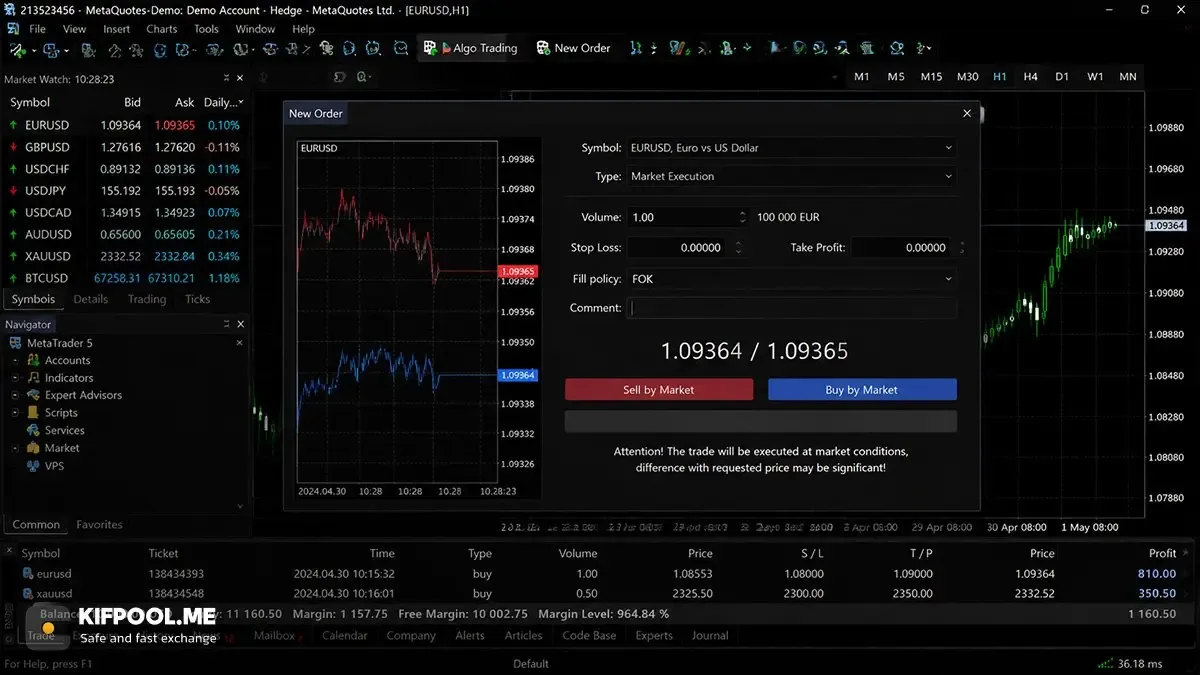Click the Market bag icon in Navigator

click(x=33, y=448)
